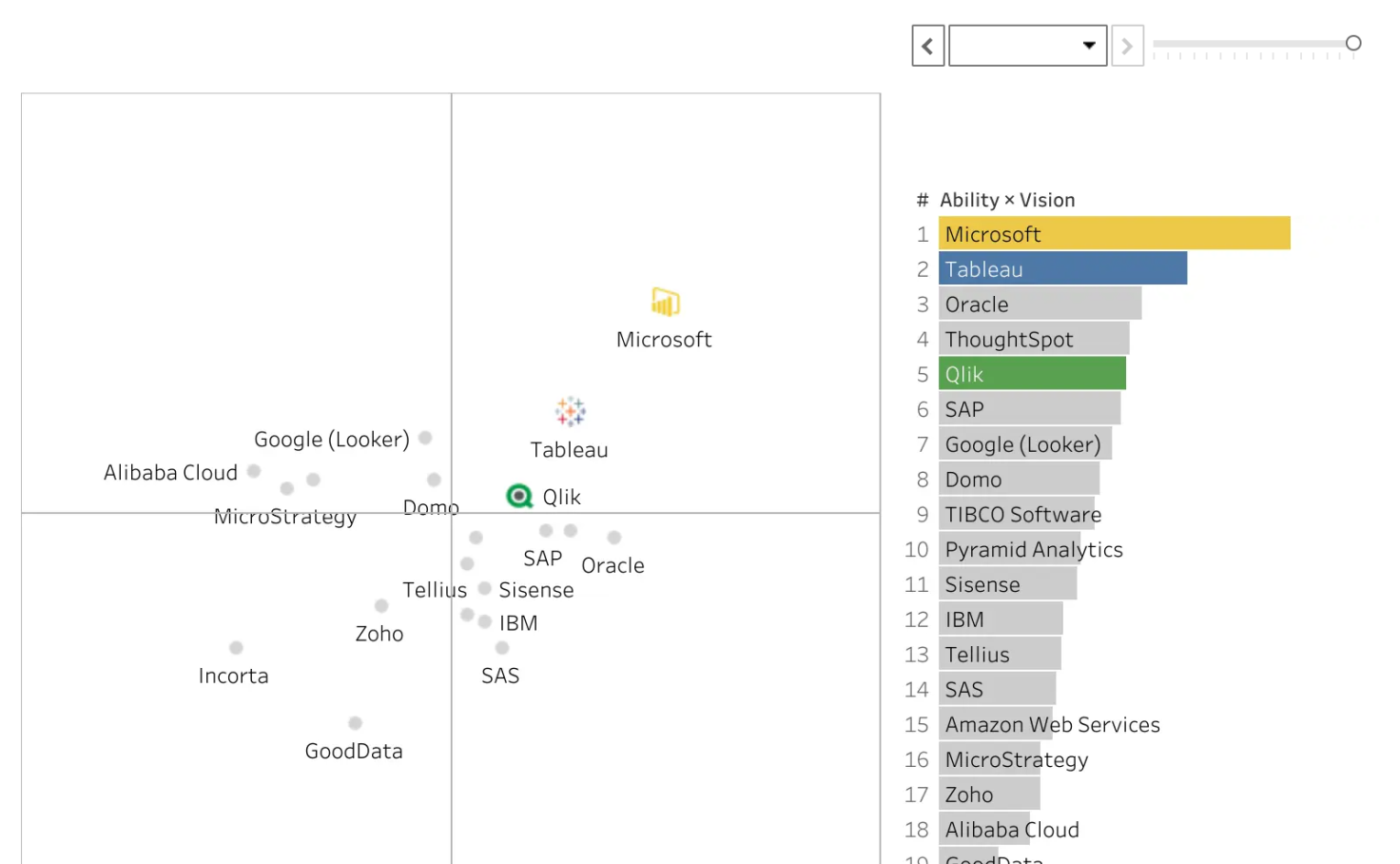The width and height of the screenshot is (1400, 864).
Task: Click the Incorta data point dot
Action: (236, 648)
